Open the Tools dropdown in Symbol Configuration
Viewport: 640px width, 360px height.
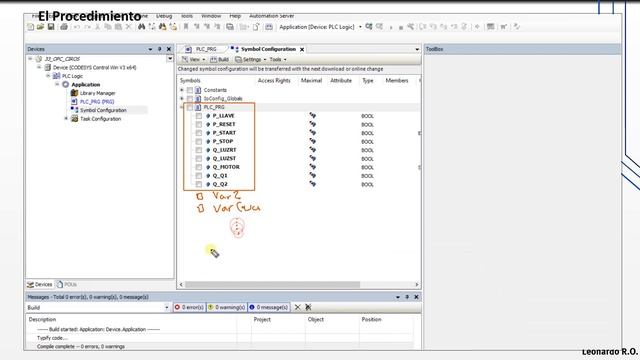point(278,60)
